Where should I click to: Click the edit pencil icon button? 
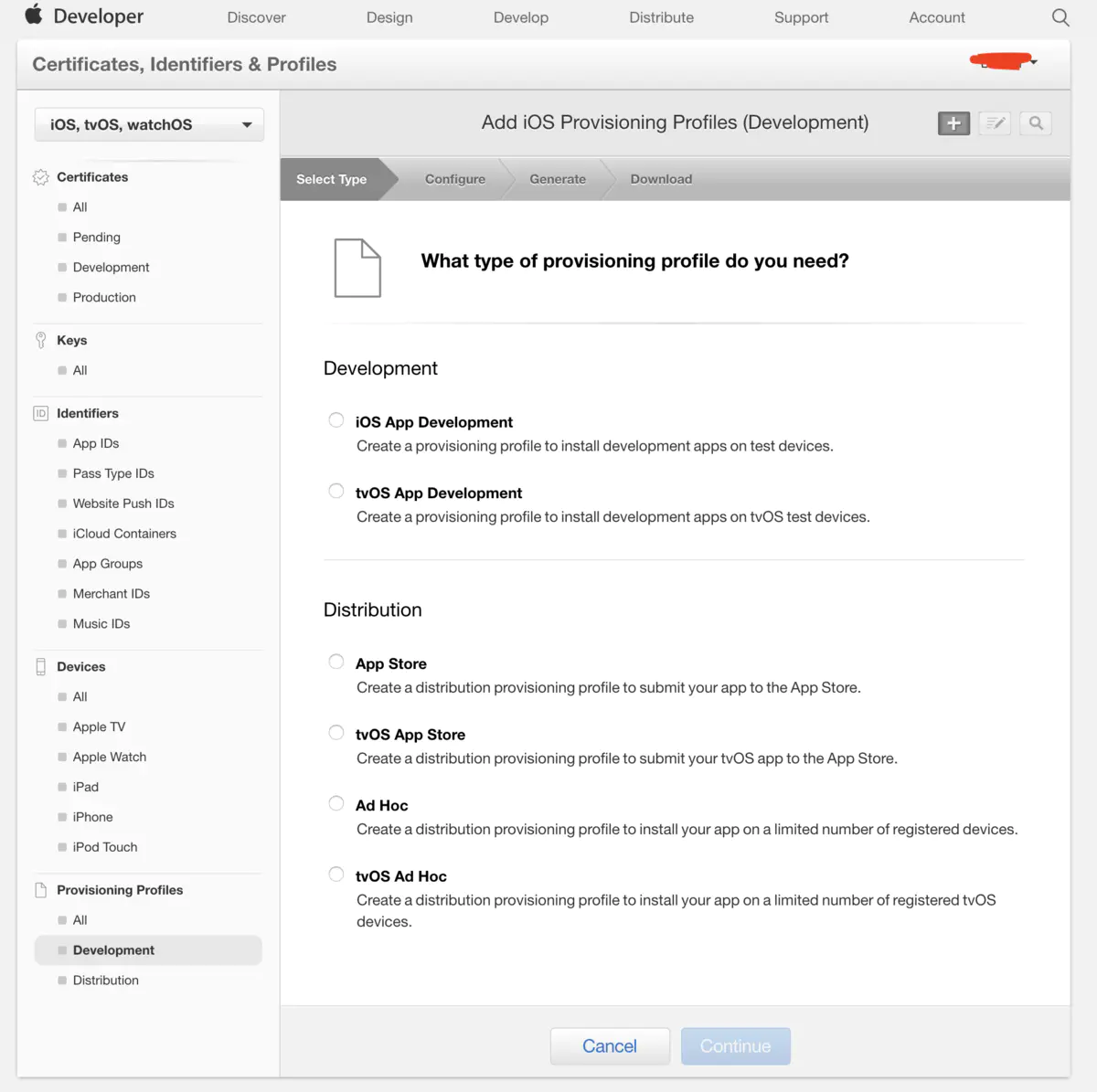(995, 123)
